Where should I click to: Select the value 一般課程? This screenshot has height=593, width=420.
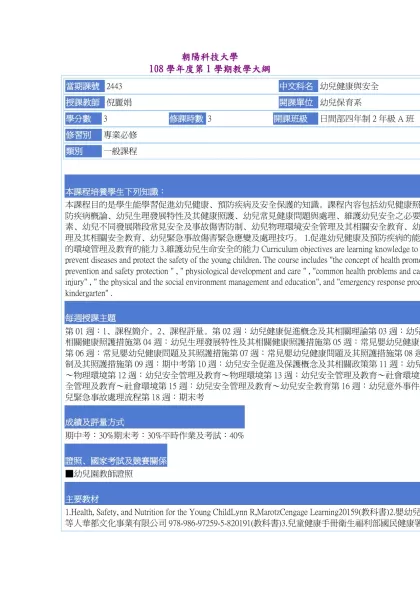click(120, 151)
